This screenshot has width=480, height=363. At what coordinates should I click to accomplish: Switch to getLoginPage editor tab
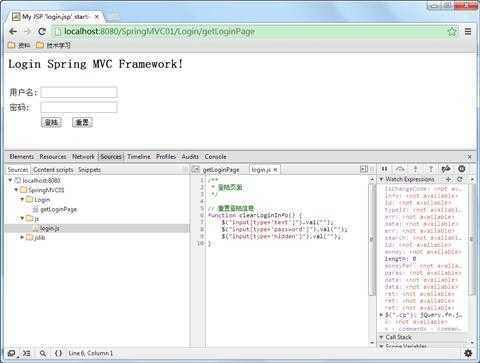221,170
